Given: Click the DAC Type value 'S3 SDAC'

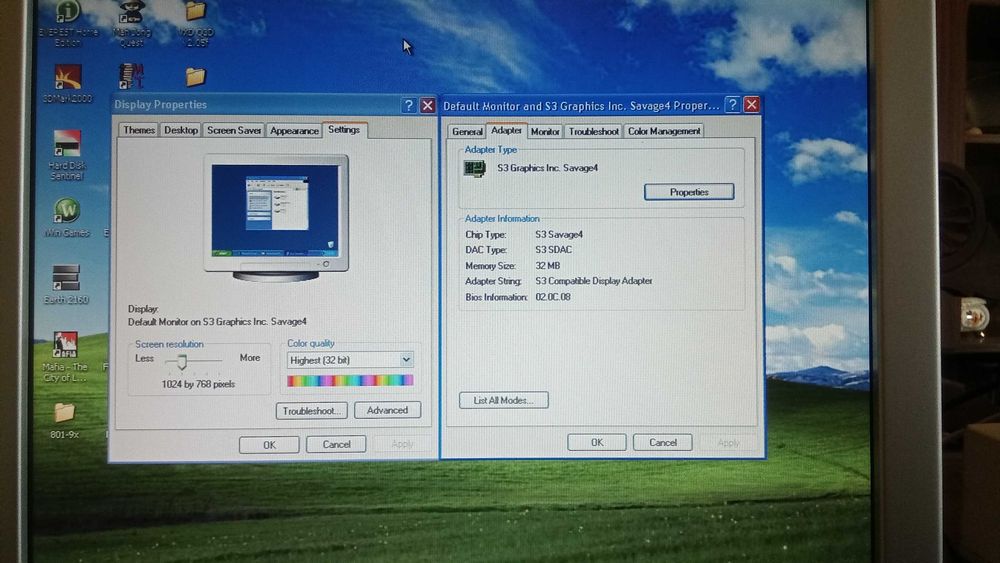Looking at the screenshot, I should 554,250.
